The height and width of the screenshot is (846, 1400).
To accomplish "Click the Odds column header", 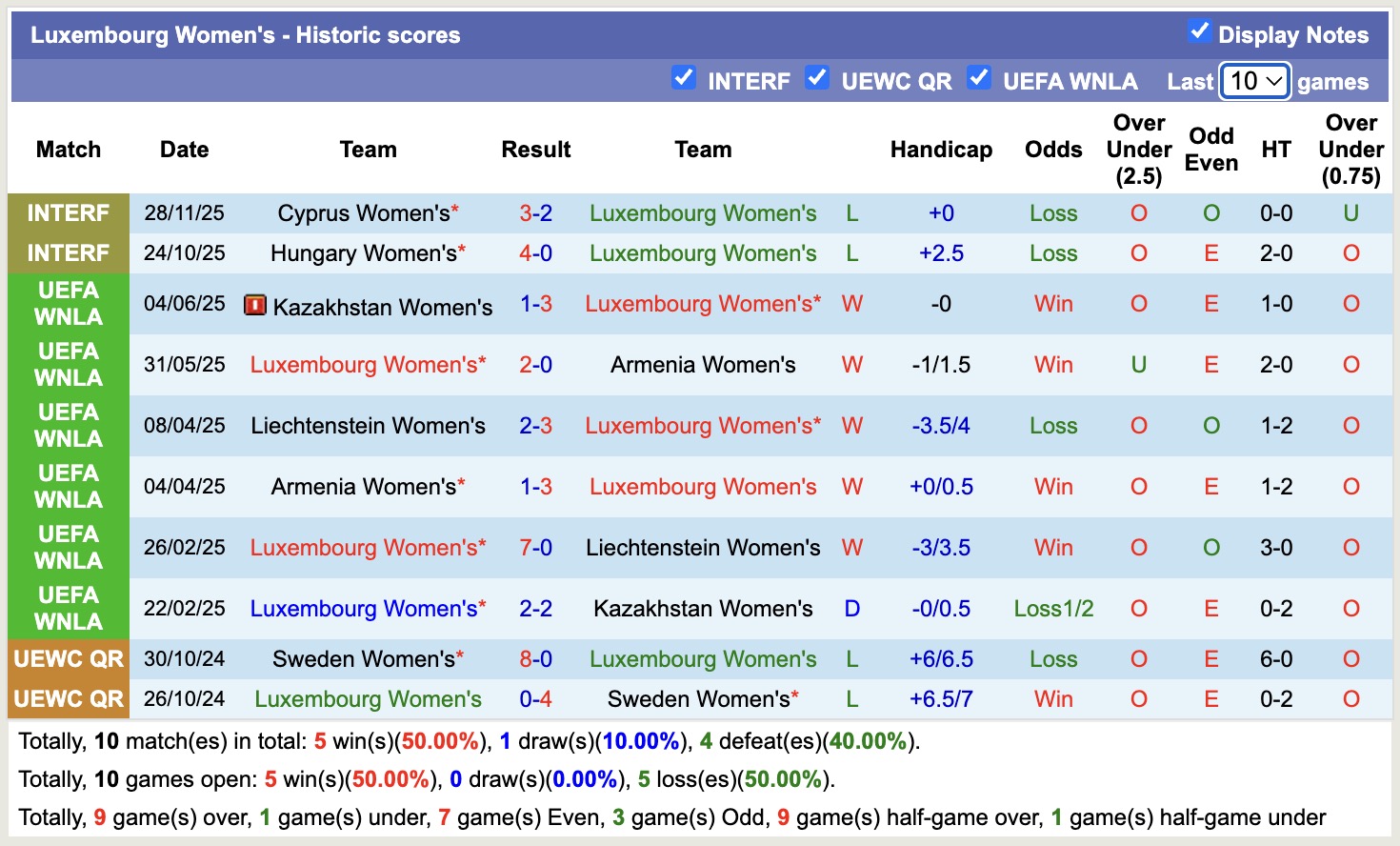I will [1053, 150].
